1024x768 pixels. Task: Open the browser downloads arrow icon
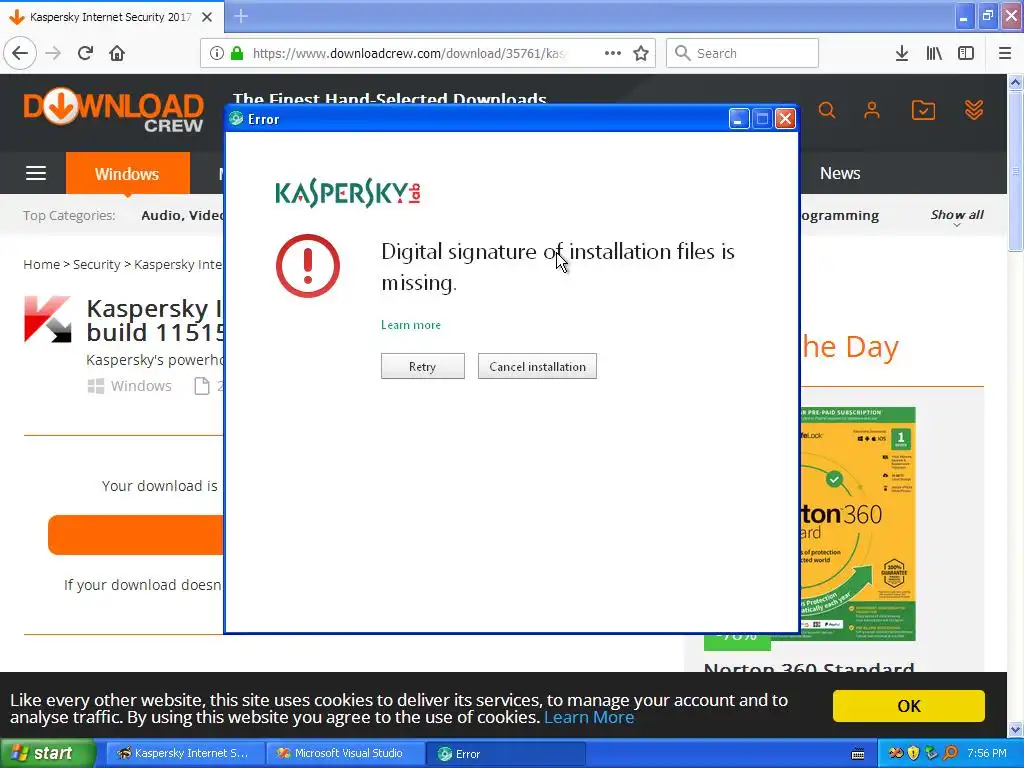coord(902,53)
